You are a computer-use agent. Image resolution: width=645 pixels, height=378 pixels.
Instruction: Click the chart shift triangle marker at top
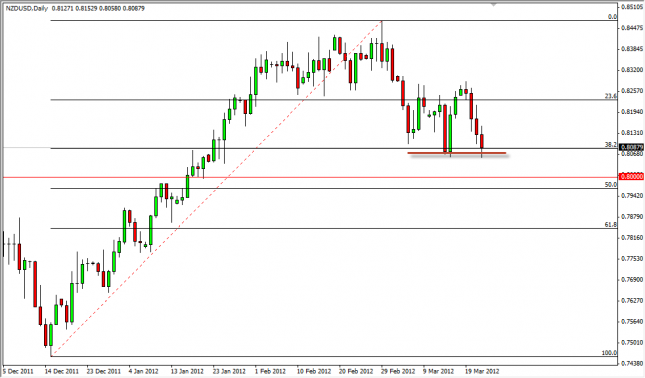pos(493,5)
